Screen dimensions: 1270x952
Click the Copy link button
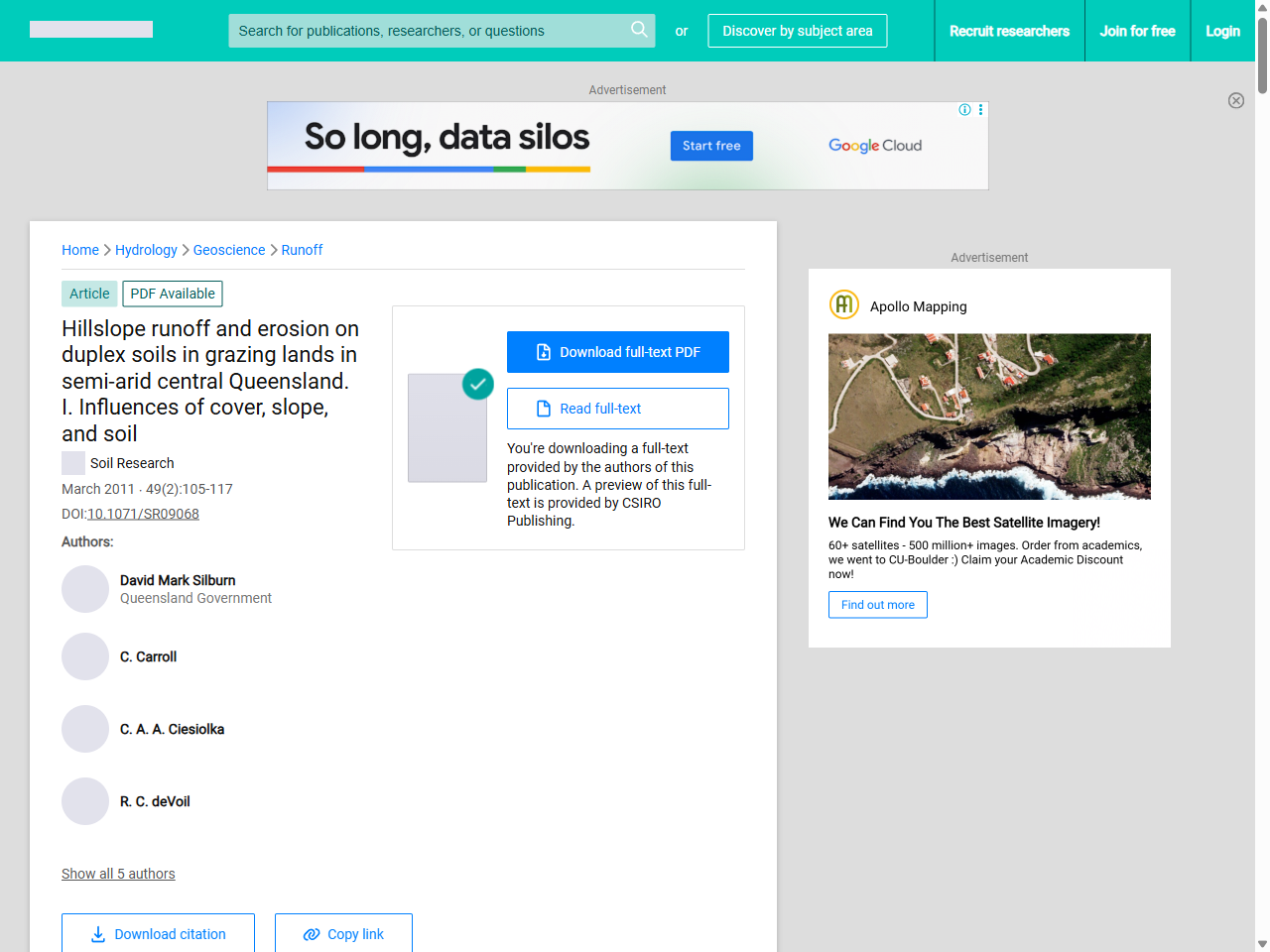pos(343,933)
